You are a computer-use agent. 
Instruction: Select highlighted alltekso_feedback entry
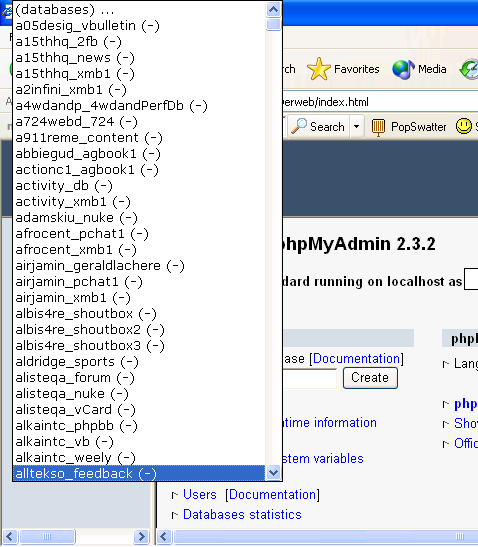click(139, 473)
